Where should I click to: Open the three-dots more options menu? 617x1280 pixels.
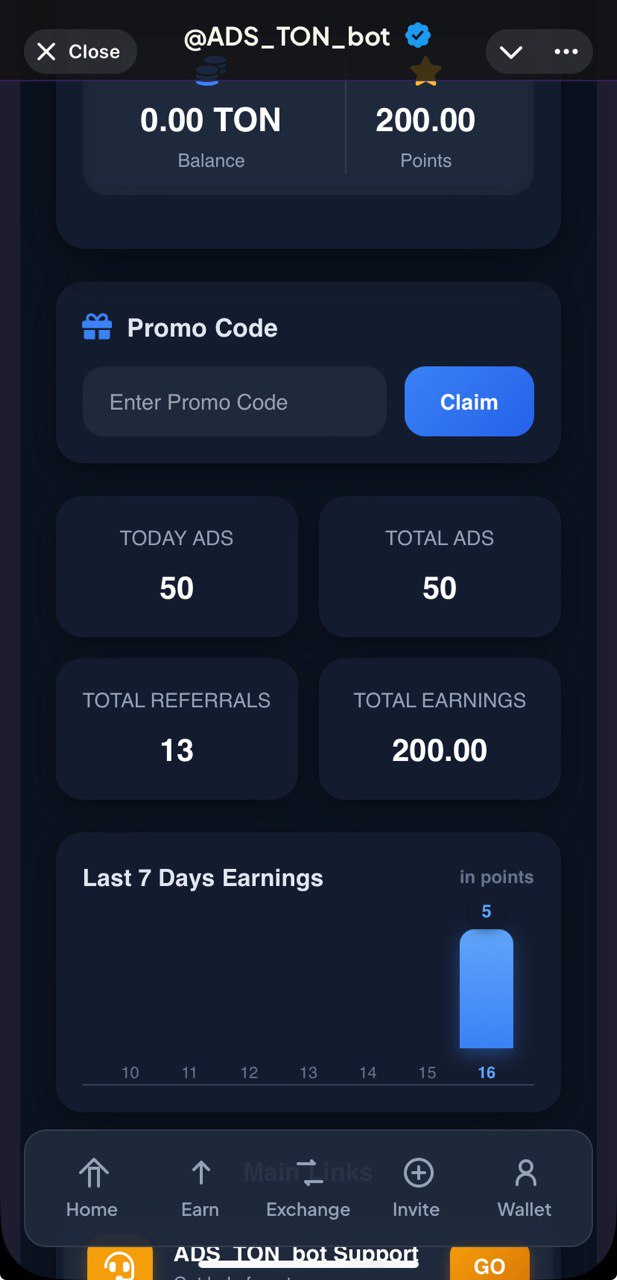(x=566, y=52)
